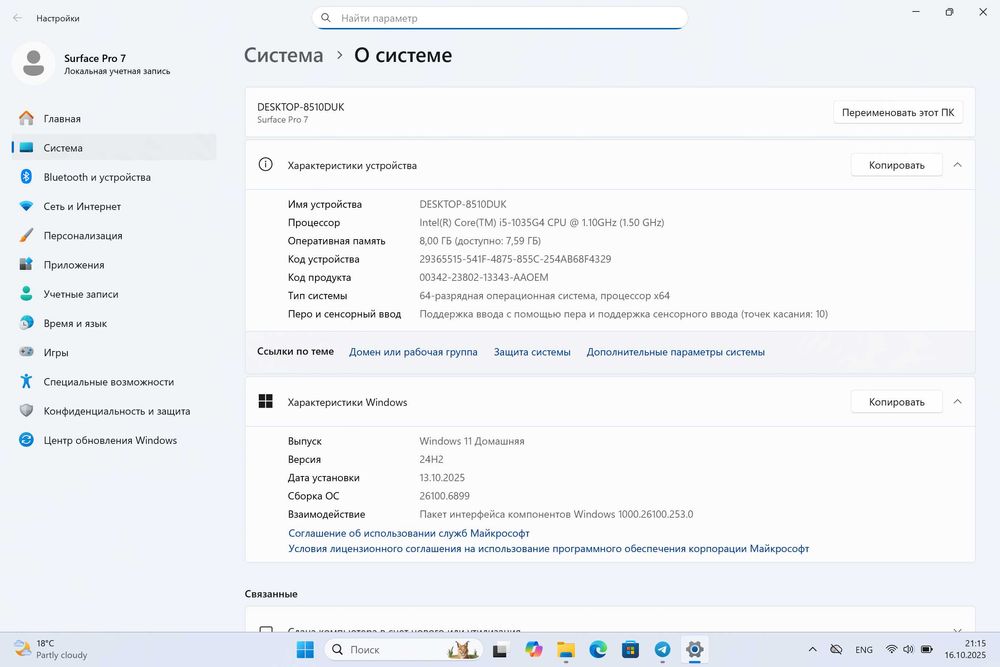Image resolution: width=1000 pixels, height=667 pixels.
Task: Open Telegram from the taskbar
Action: (663, 650)
